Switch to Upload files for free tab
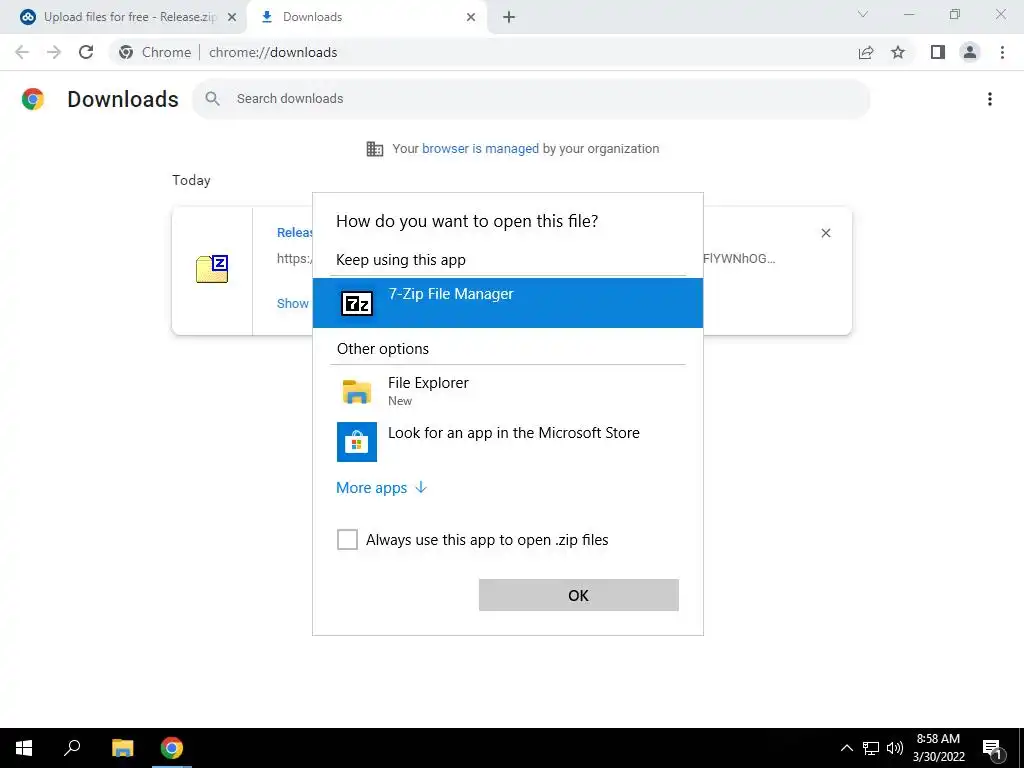1024x768 pixels. pos(124,17)
